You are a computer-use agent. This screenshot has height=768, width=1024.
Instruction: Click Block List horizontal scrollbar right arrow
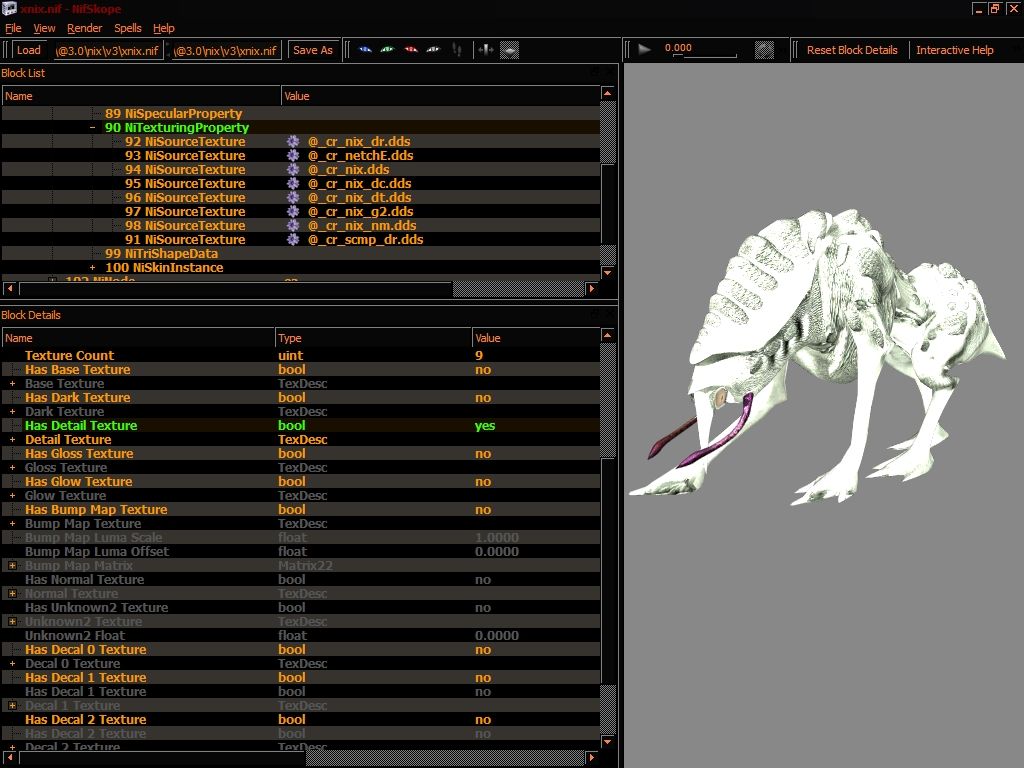tap(592, 288)
